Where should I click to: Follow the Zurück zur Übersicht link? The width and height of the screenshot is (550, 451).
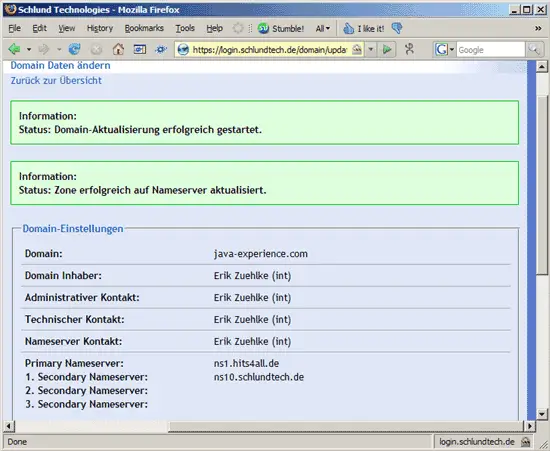[x=56, y=80]
